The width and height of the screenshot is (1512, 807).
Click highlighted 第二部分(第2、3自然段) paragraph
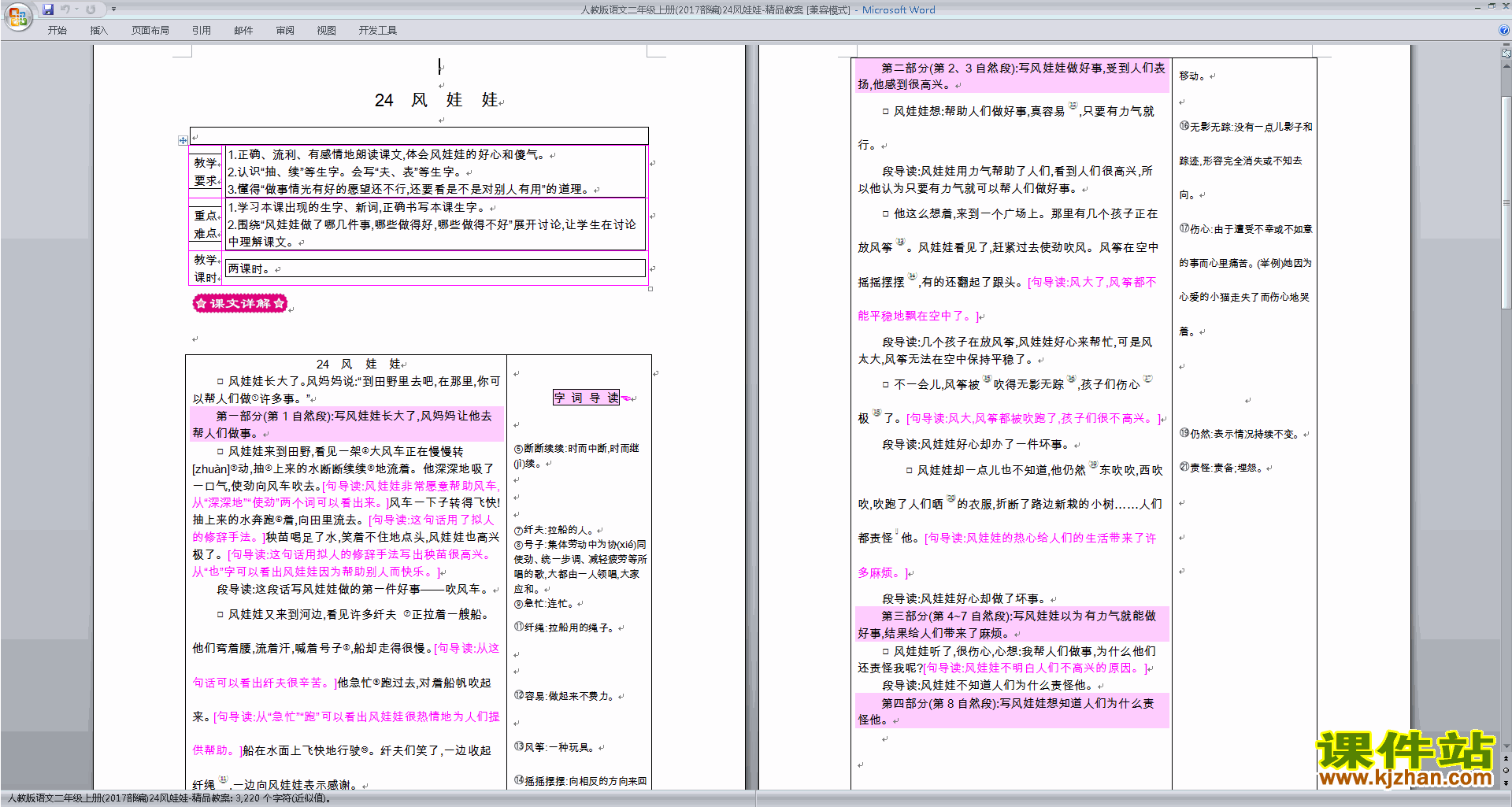tap(1012, 76)
